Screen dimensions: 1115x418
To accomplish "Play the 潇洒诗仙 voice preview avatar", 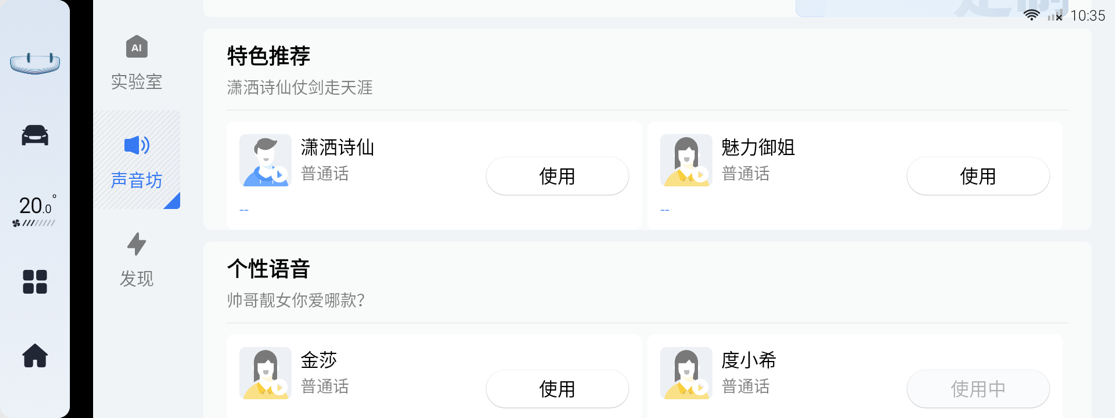I will coord(265,161).
